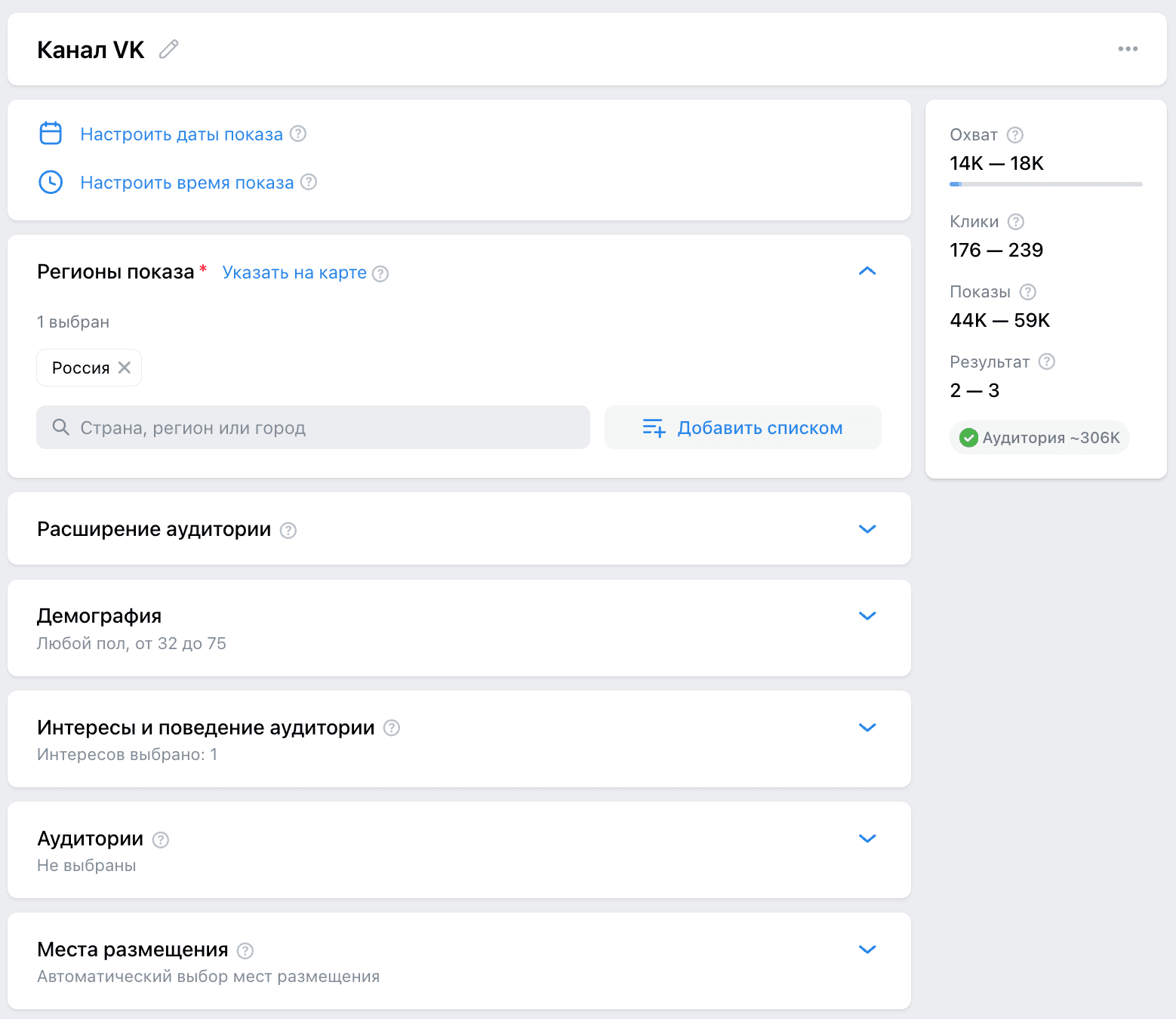The width and height of the screenshot is (1176, 1019).
Task: Click the green checkmark in Аудитория badge
Action: pyautogui.click(x=968, y=438)
